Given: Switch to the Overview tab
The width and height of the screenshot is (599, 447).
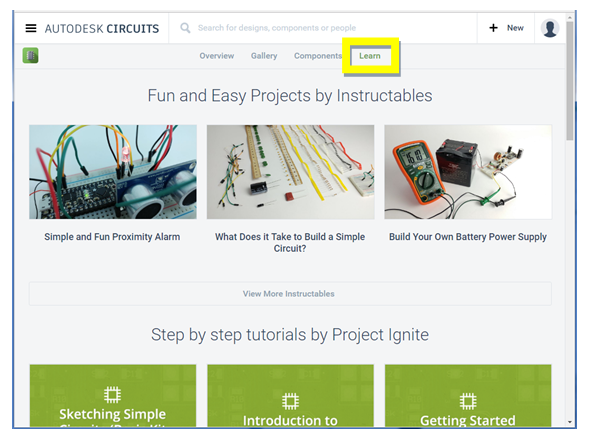Looking at the screenshot, I should pos(217,56).
